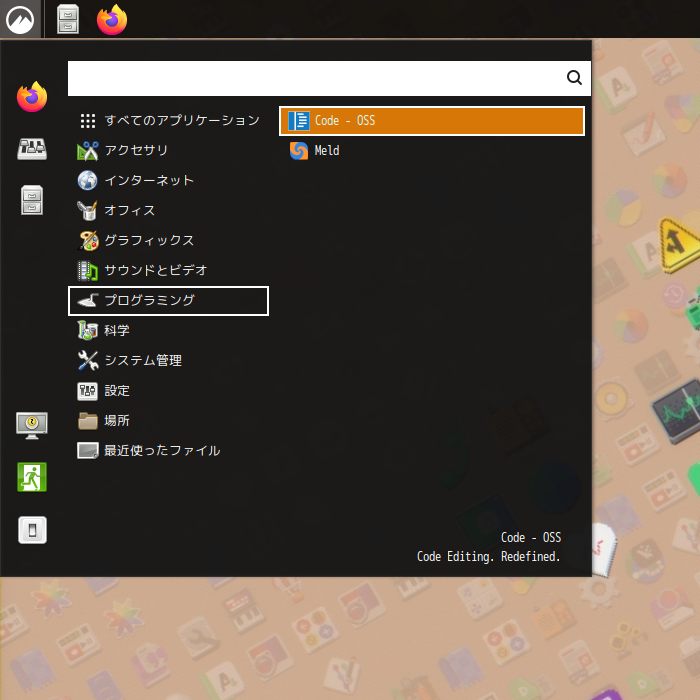Click the shutdown switch icon

click(32, 530)
